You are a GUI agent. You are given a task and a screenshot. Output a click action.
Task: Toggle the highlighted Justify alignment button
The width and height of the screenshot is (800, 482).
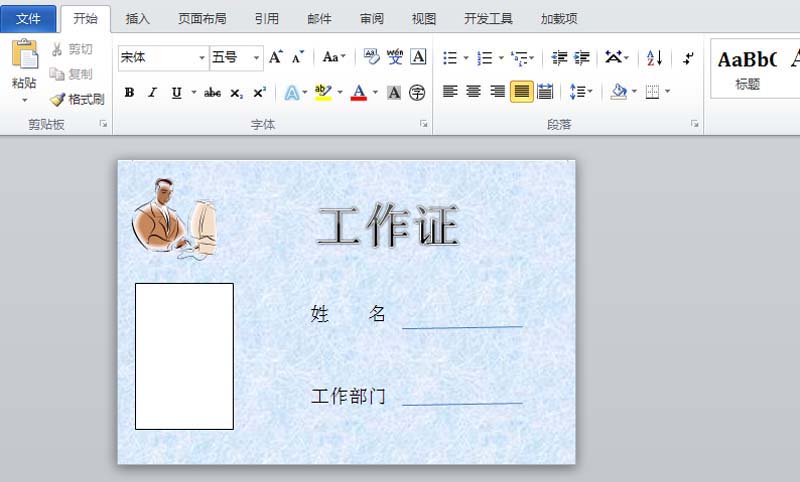(521, 92)
